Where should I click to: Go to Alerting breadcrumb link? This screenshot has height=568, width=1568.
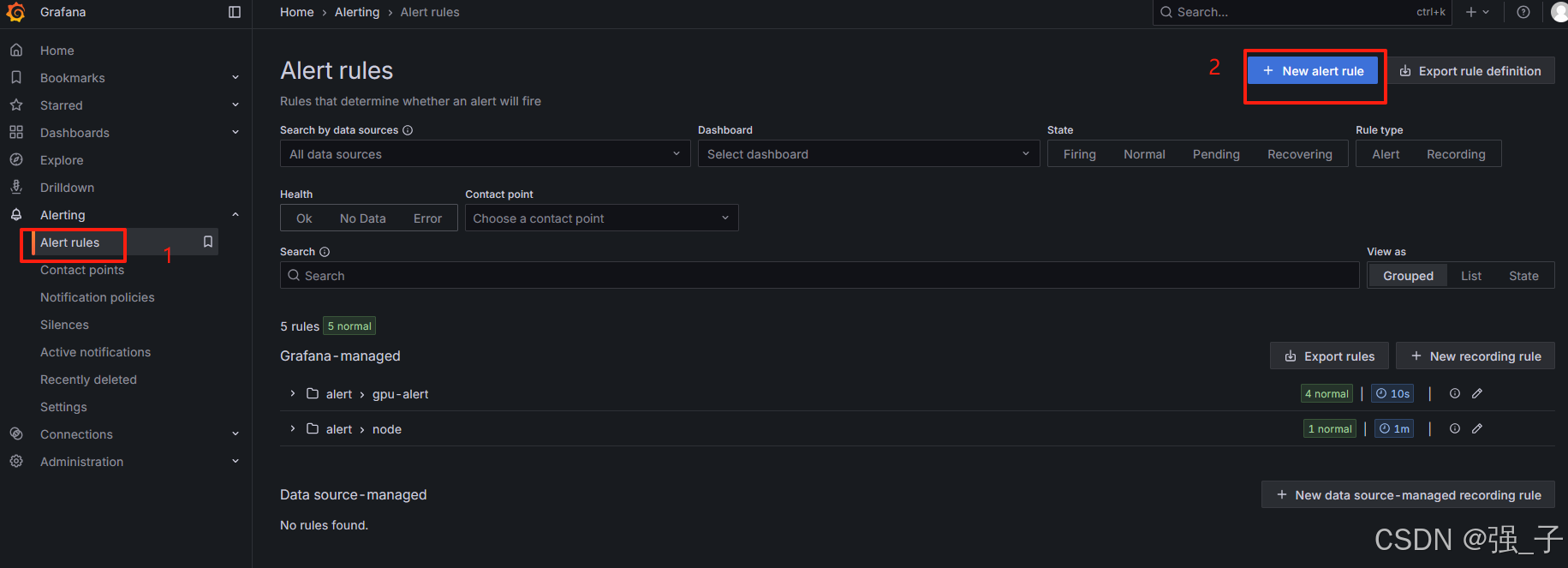(x=357, y=12)
